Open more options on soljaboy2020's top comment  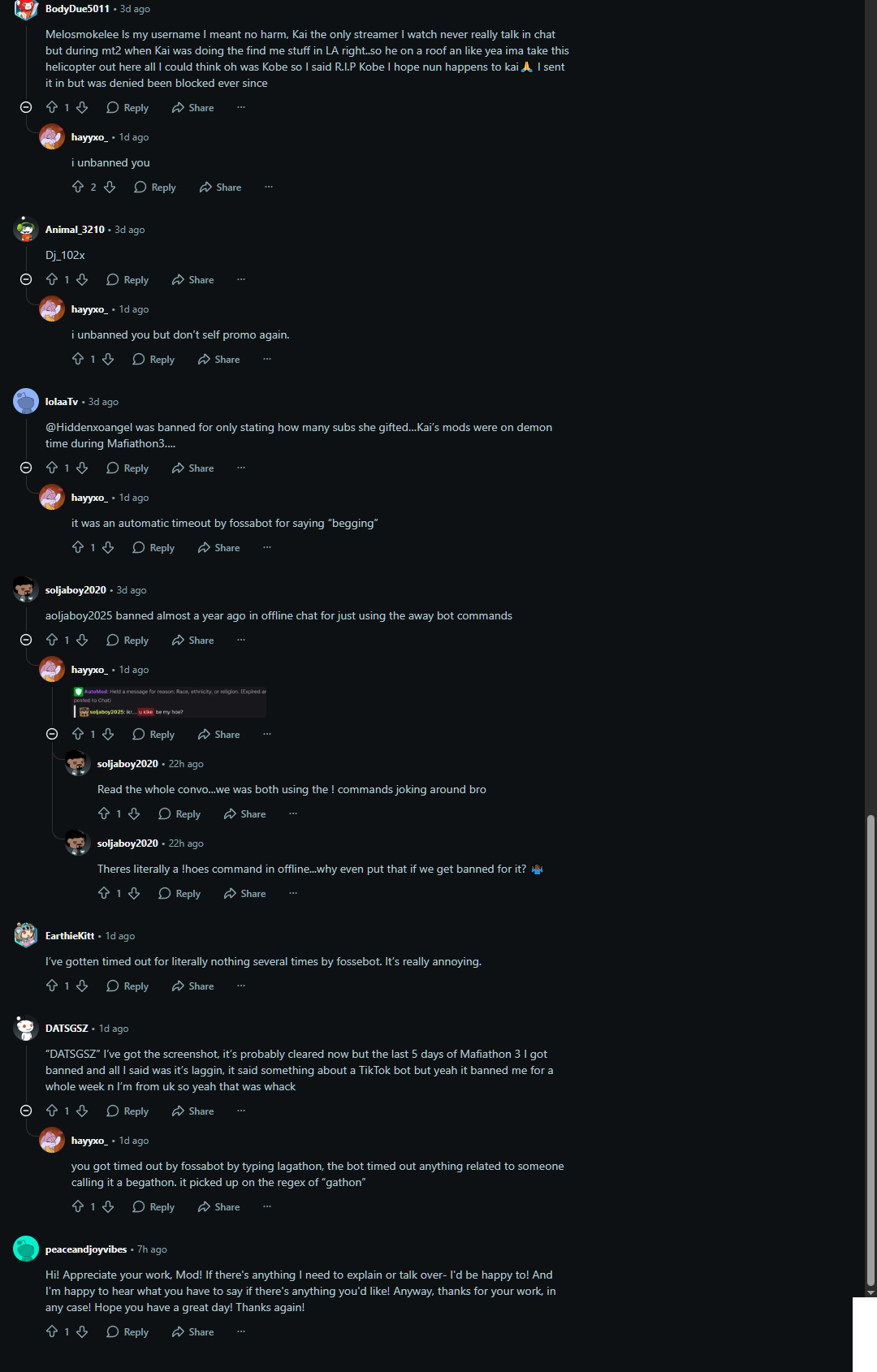coord(241,640)
